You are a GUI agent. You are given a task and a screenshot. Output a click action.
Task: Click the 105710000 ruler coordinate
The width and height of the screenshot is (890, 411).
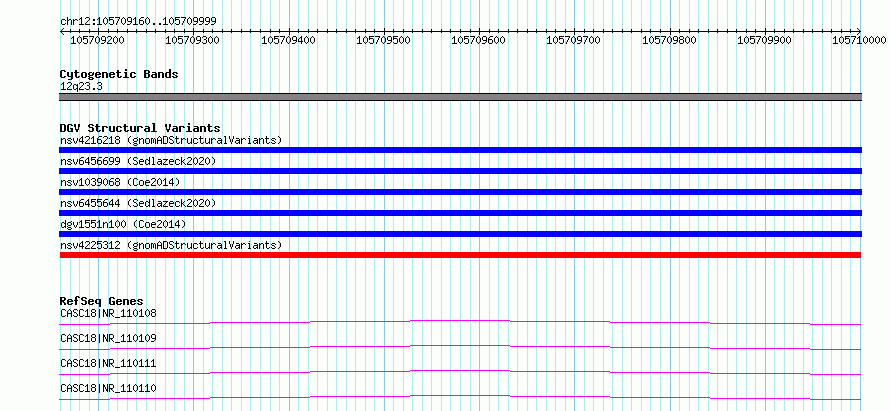[859, 40]
